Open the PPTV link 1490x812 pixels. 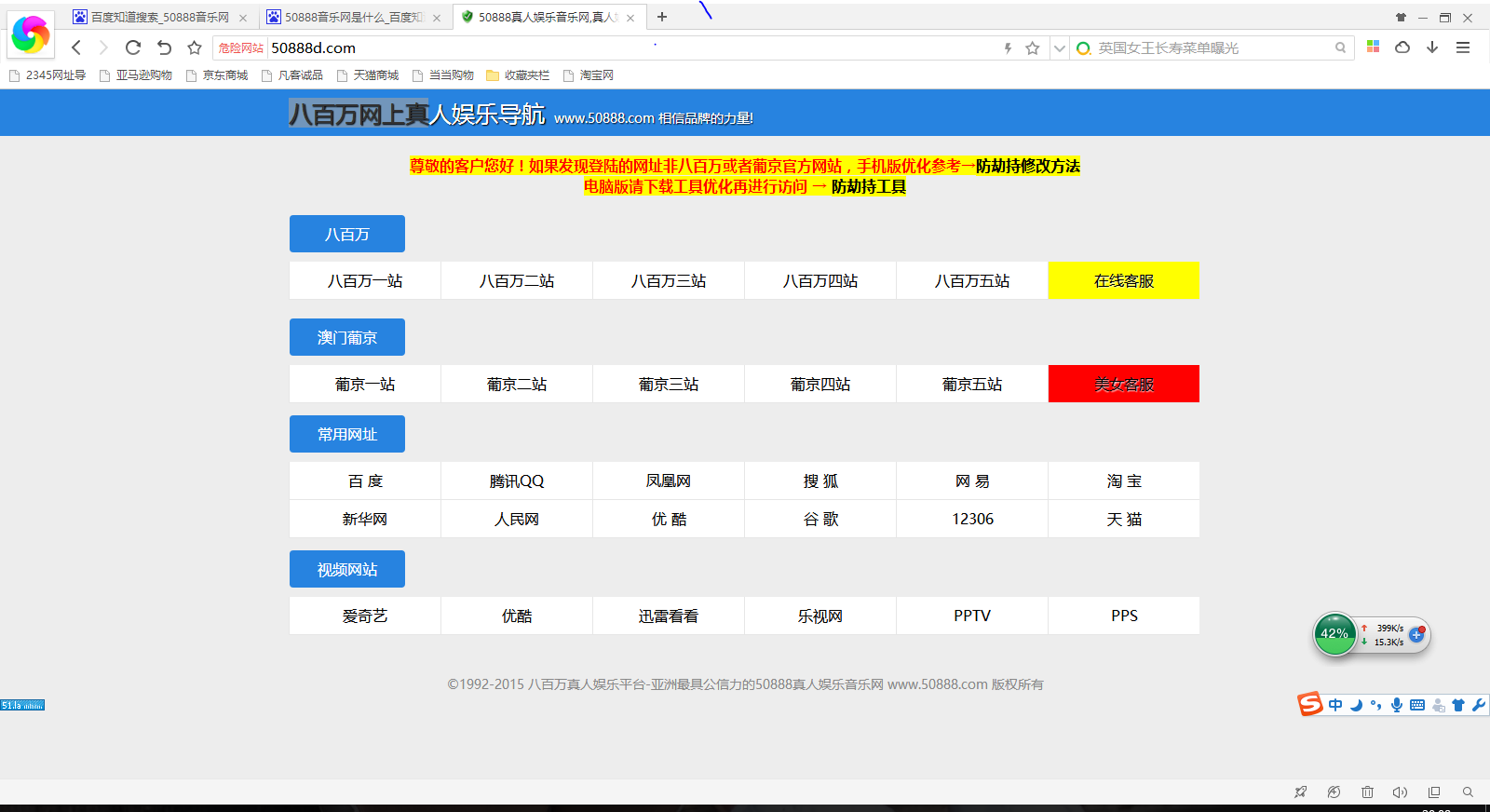pos(972,616)
